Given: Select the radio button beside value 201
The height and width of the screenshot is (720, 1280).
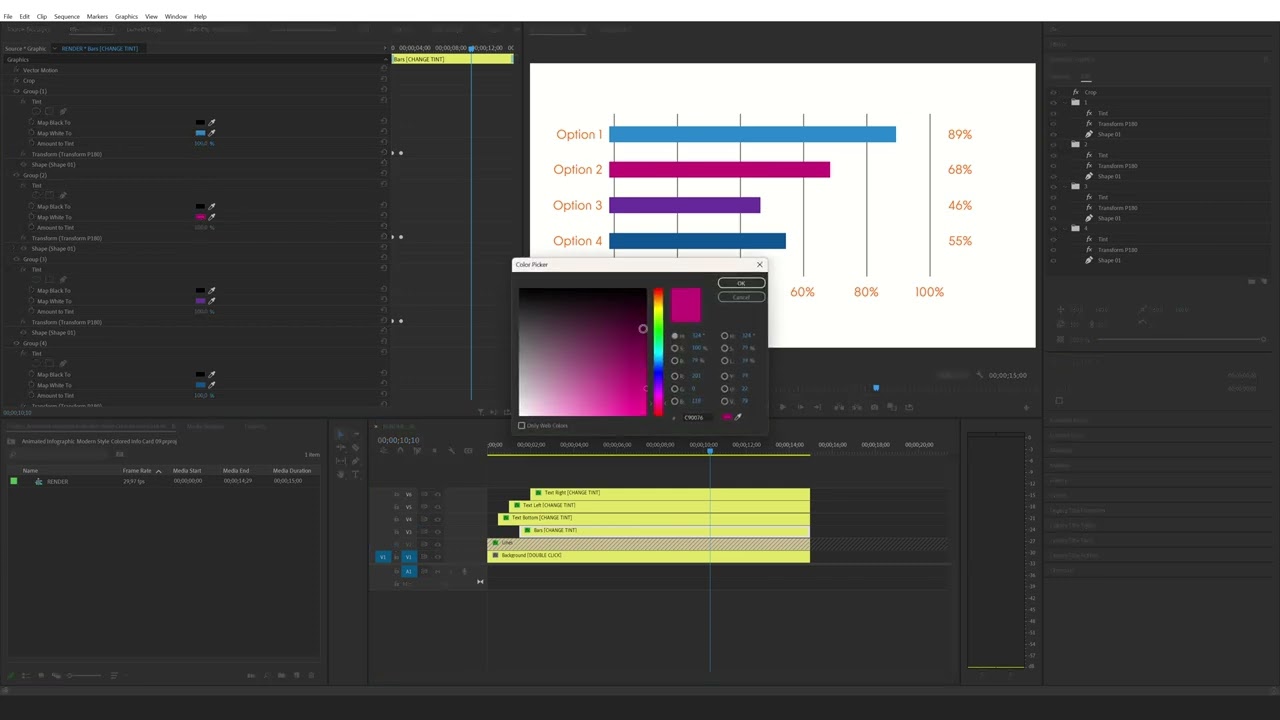Looking at the screenshot, I should 675,376.
